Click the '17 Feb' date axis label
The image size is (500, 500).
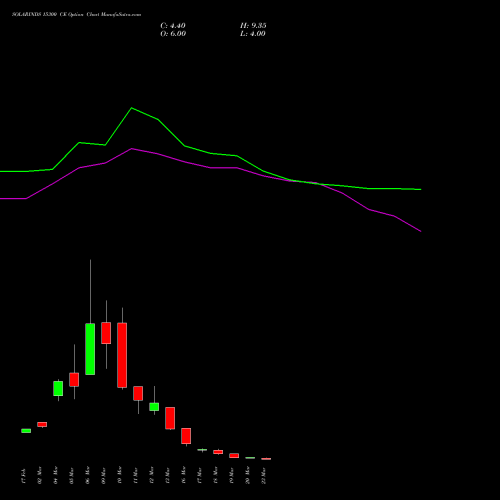point(23,476)
